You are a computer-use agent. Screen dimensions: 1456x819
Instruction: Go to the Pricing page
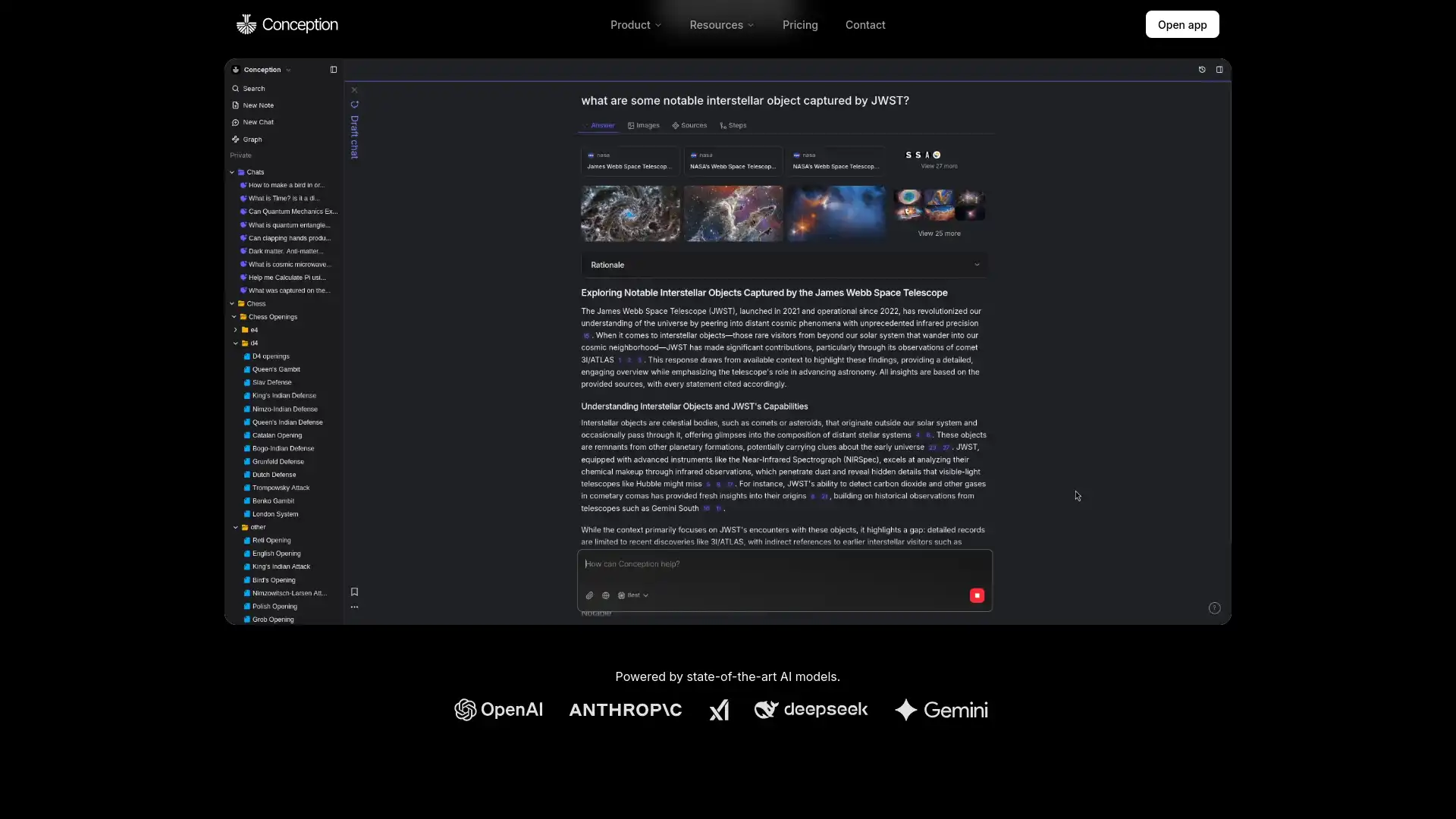[800, 25]
